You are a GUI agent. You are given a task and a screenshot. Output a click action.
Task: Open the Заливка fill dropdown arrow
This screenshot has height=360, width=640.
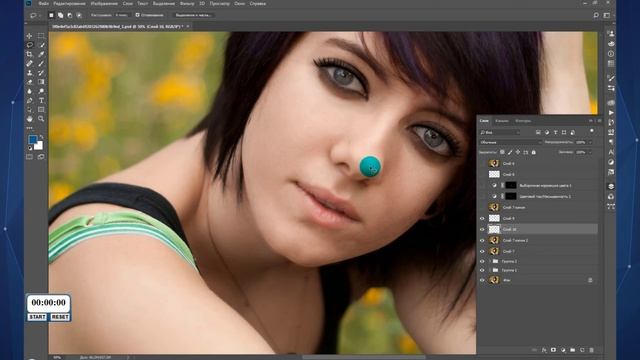tap(589, 152)
